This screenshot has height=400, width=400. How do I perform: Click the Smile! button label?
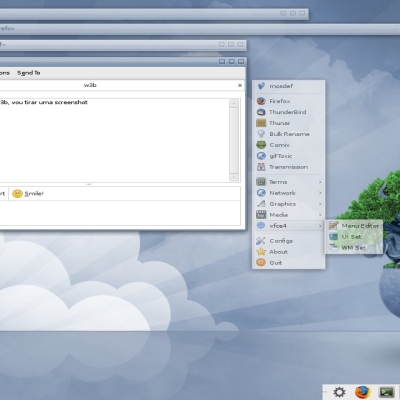(34, 194)
